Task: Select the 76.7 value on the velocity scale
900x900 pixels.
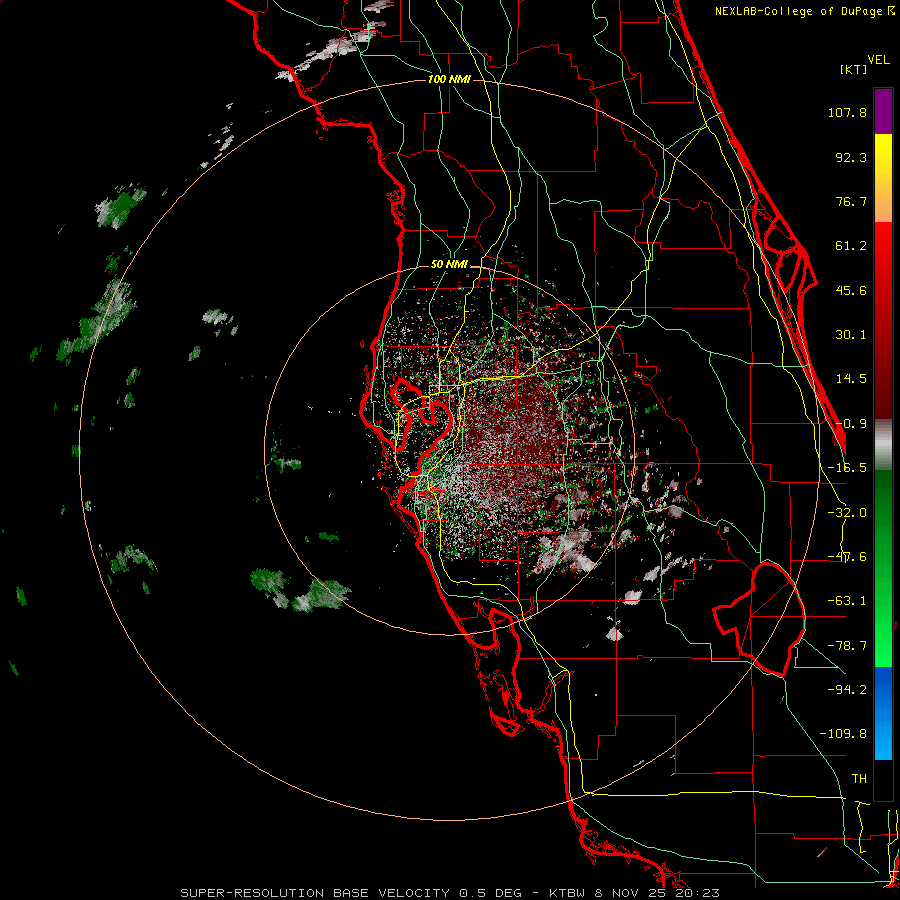Action: [x=851, y=201]
